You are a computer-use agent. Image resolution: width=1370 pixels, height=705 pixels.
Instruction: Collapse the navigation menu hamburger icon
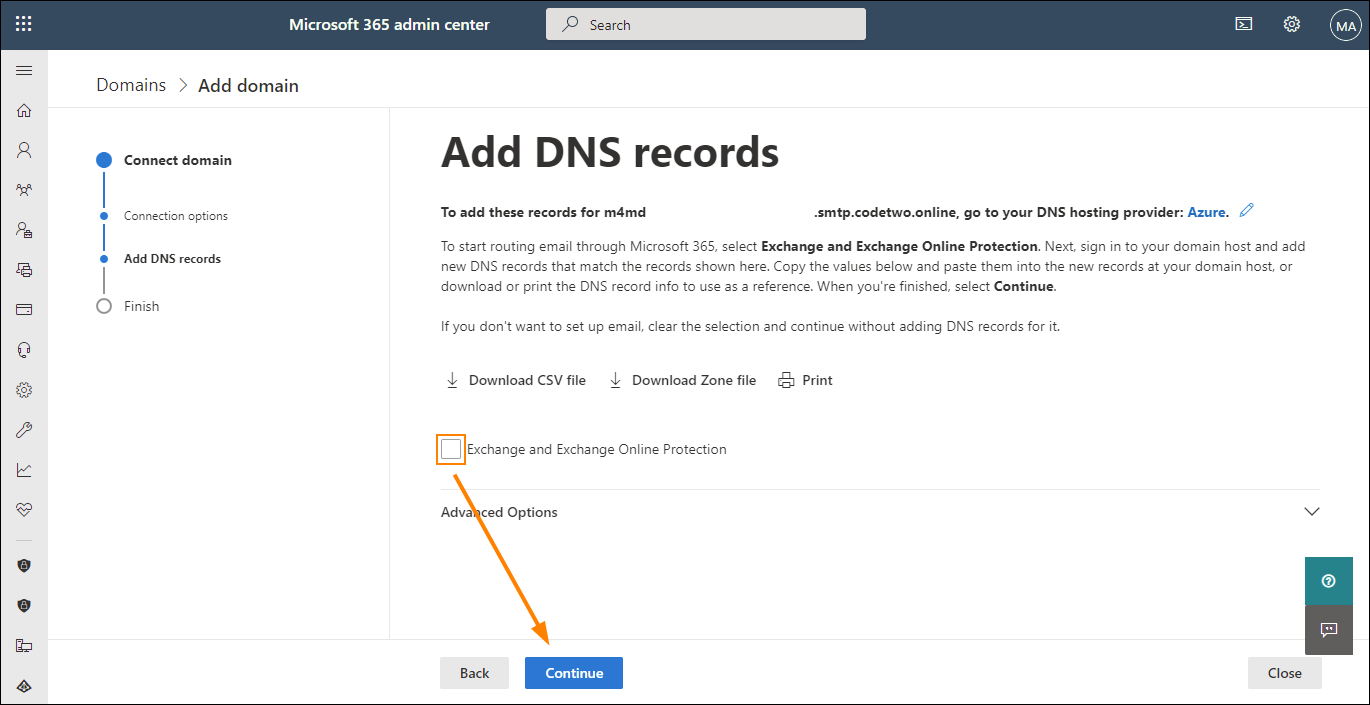pos(24,71)
